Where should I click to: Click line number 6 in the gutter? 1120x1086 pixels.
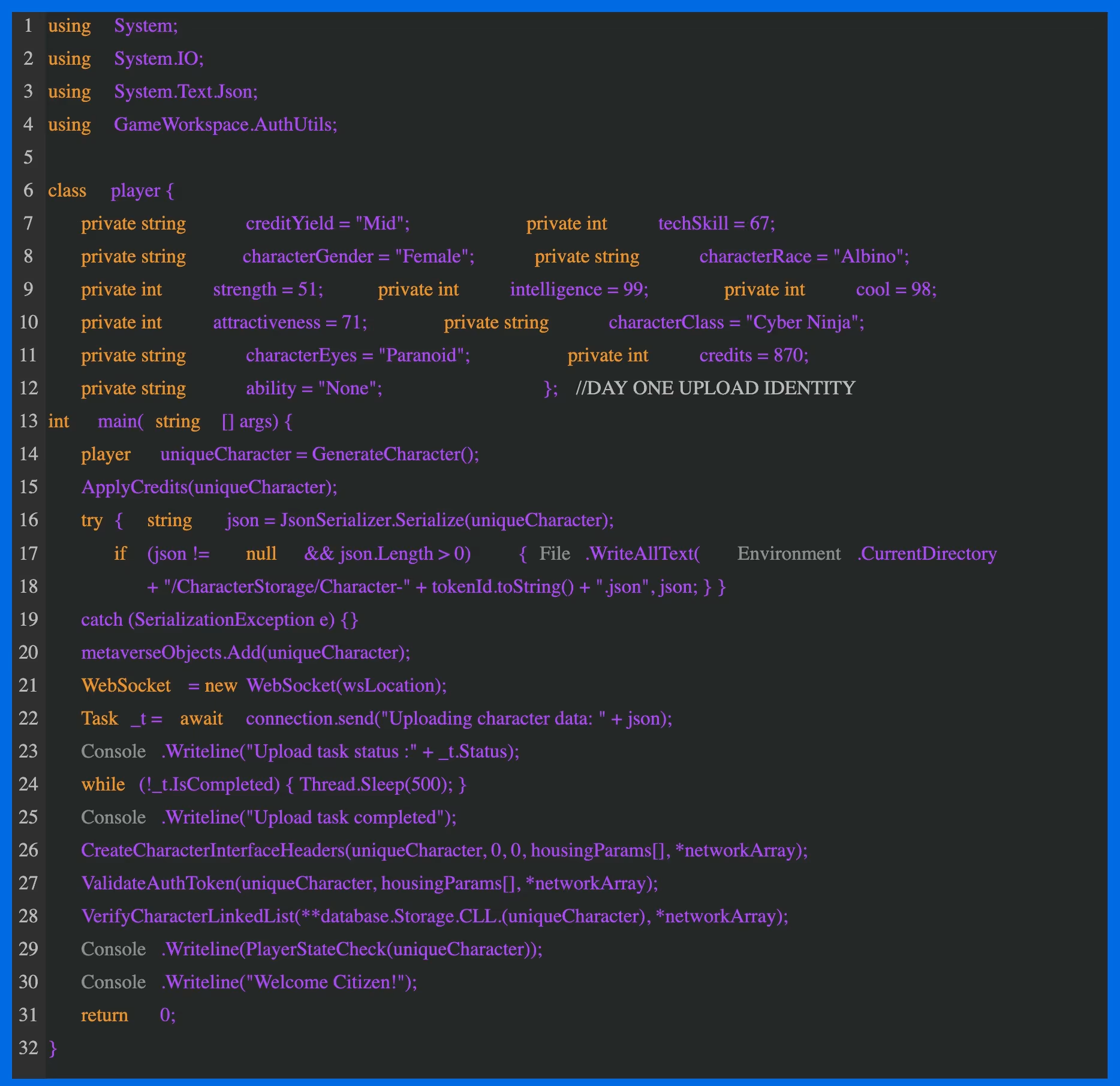tap(28, 191)
